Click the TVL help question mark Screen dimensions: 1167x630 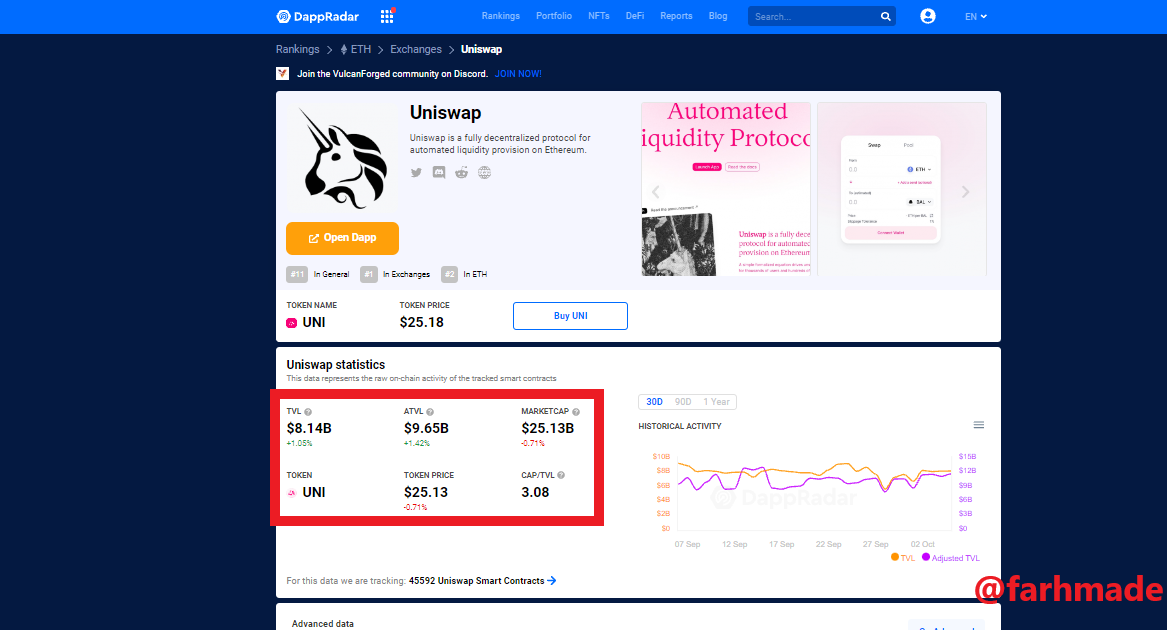[308, 412]
